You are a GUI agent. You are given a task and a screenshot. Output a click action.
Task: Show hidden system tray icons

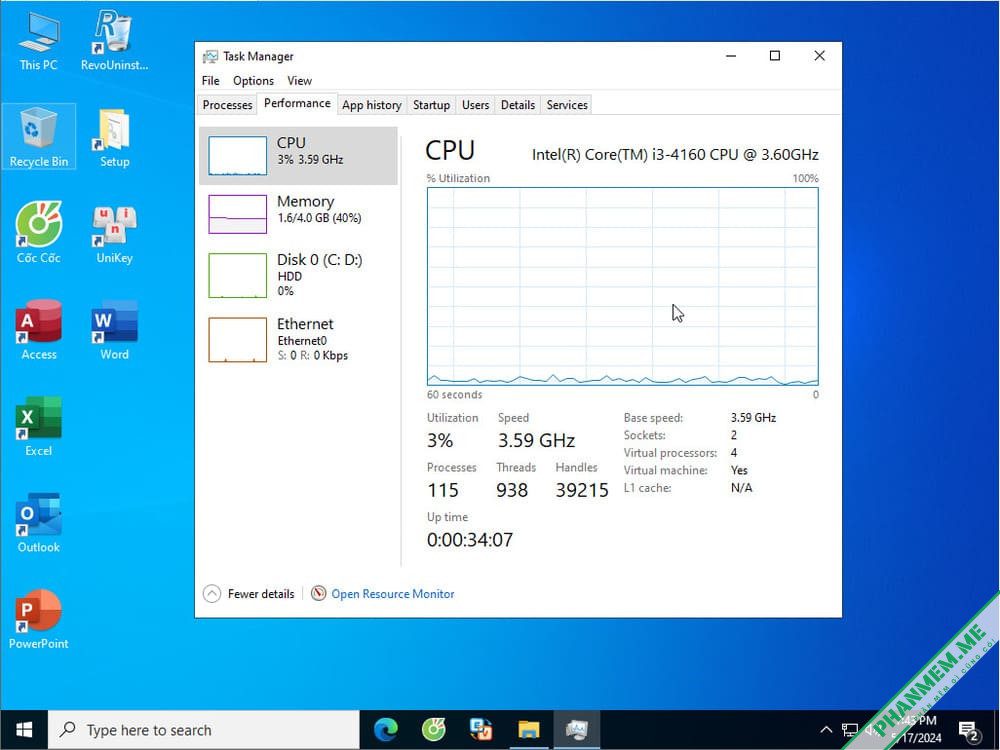point(826,730)
